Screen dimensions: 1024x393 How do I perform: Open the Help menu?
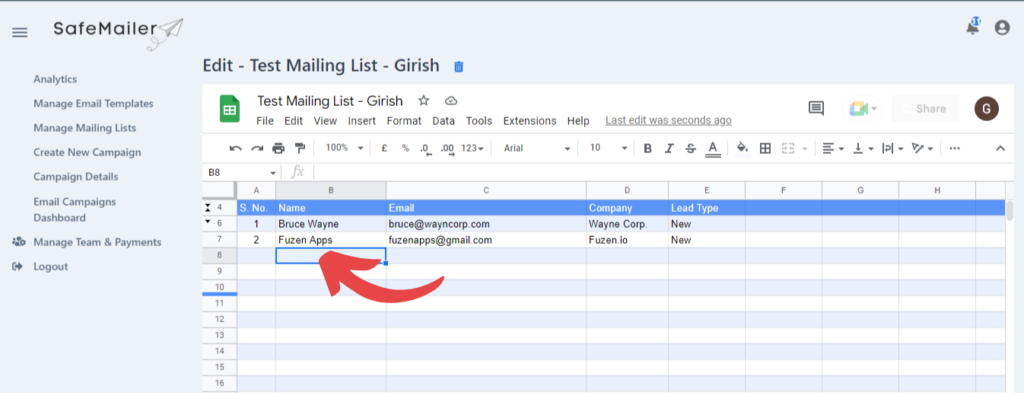point(578,121)
